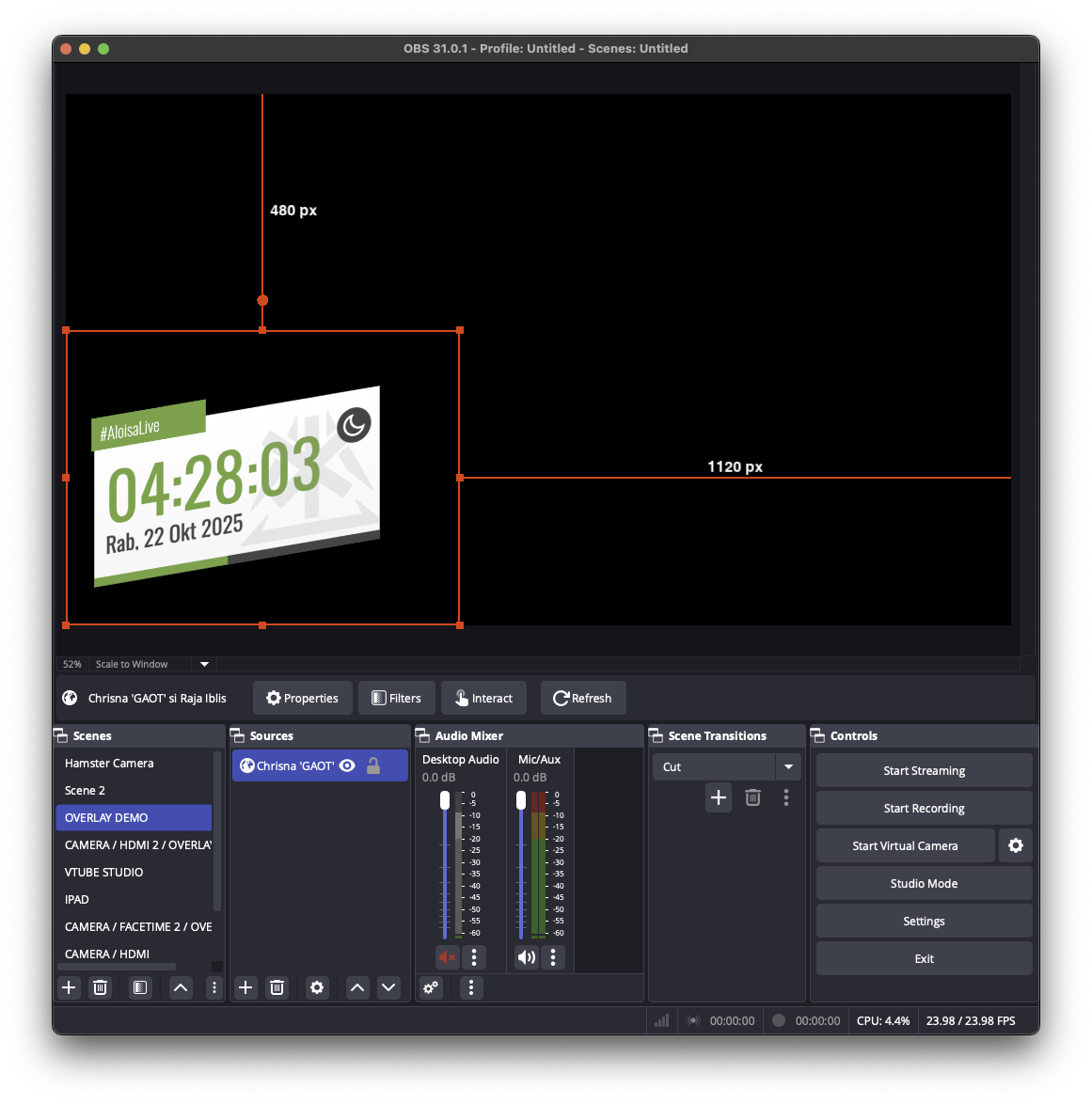Toggle lock on Chrisna 'GAOT' source
Viewport: 1092px width, 1104px height.
coord(373,765)
